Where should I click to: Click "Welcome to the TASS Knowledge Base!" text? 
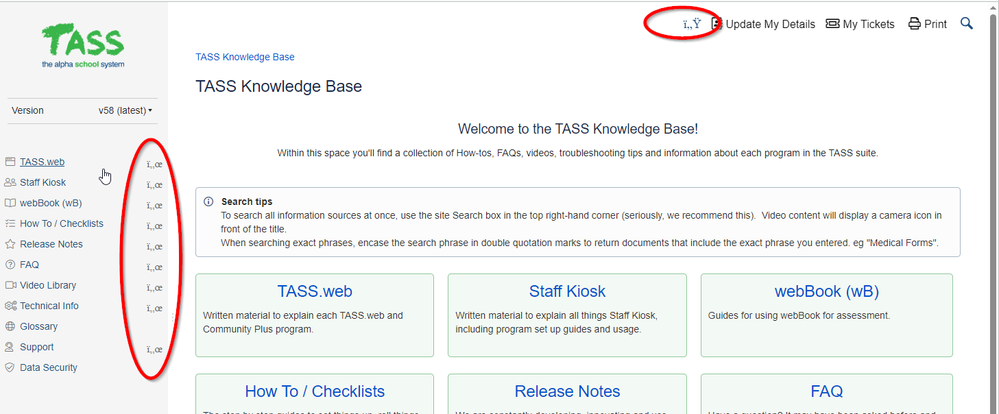(x=578, y=129)
